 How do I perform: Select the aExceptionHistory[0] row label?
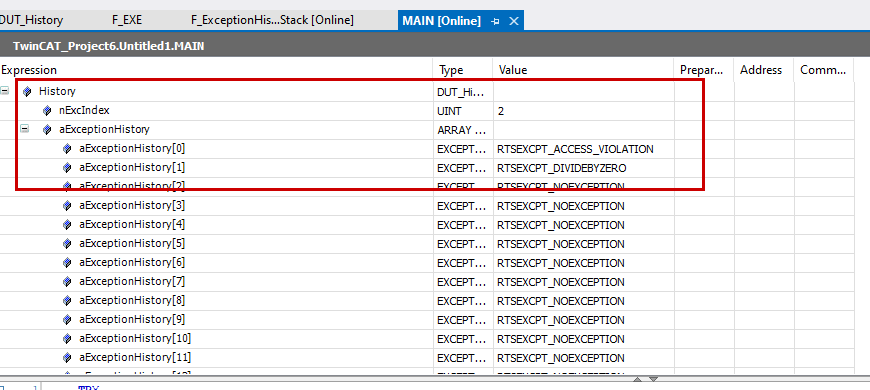[x=132, y=148]
